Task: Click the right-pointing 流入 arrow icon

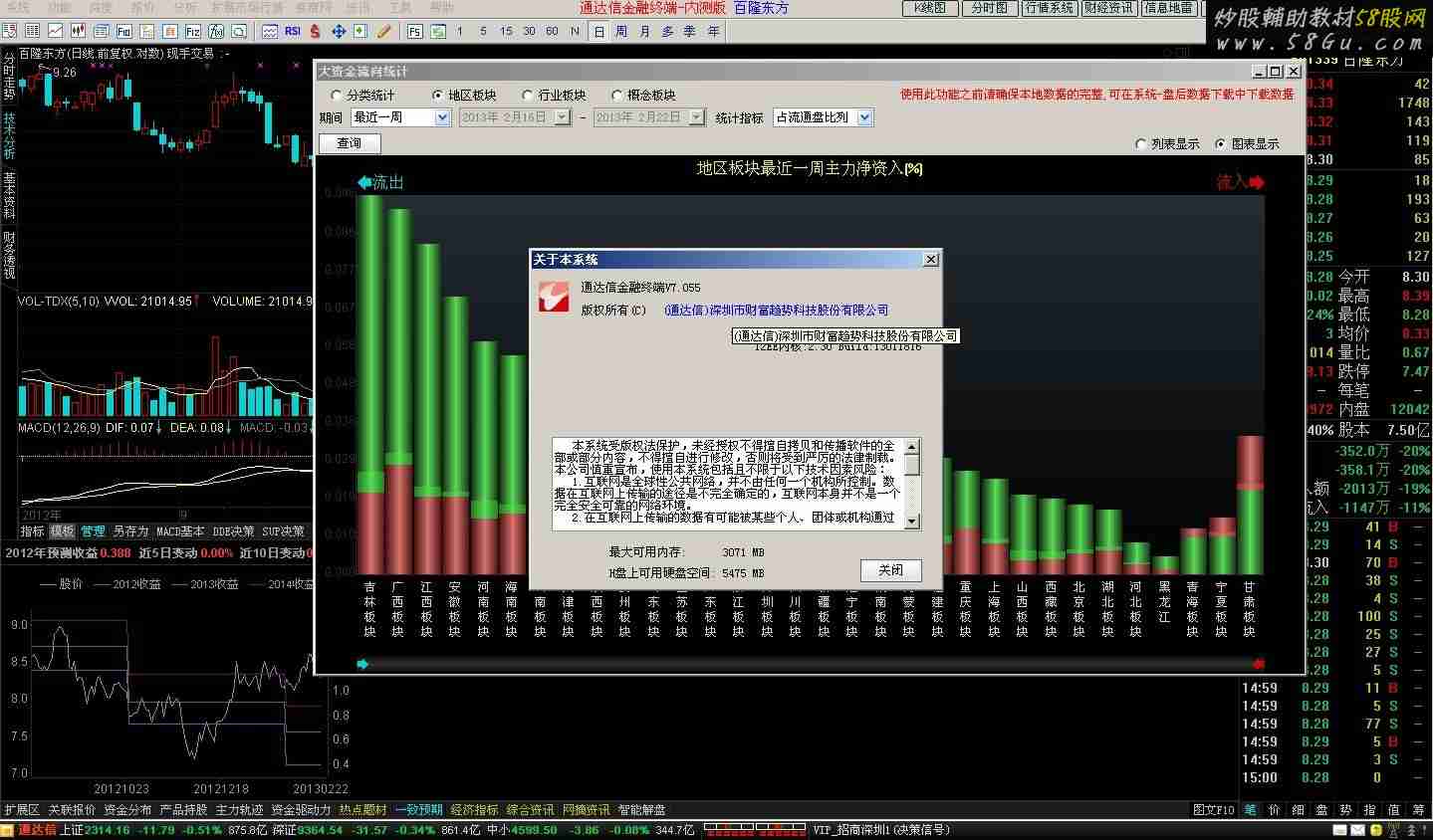Action: pos(1257,182)
